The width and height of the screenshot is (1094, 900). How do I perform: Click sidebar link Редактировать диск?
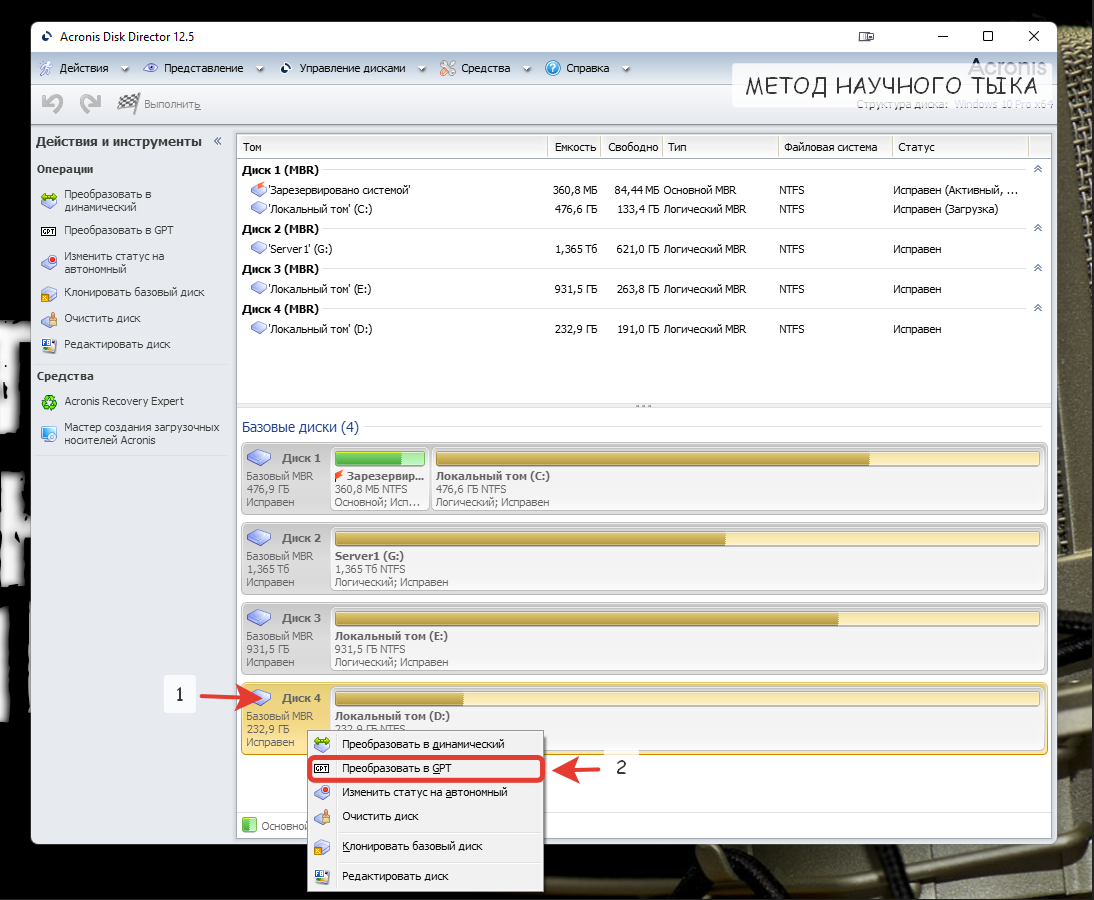pyautogui.click(x=117, y=344)
